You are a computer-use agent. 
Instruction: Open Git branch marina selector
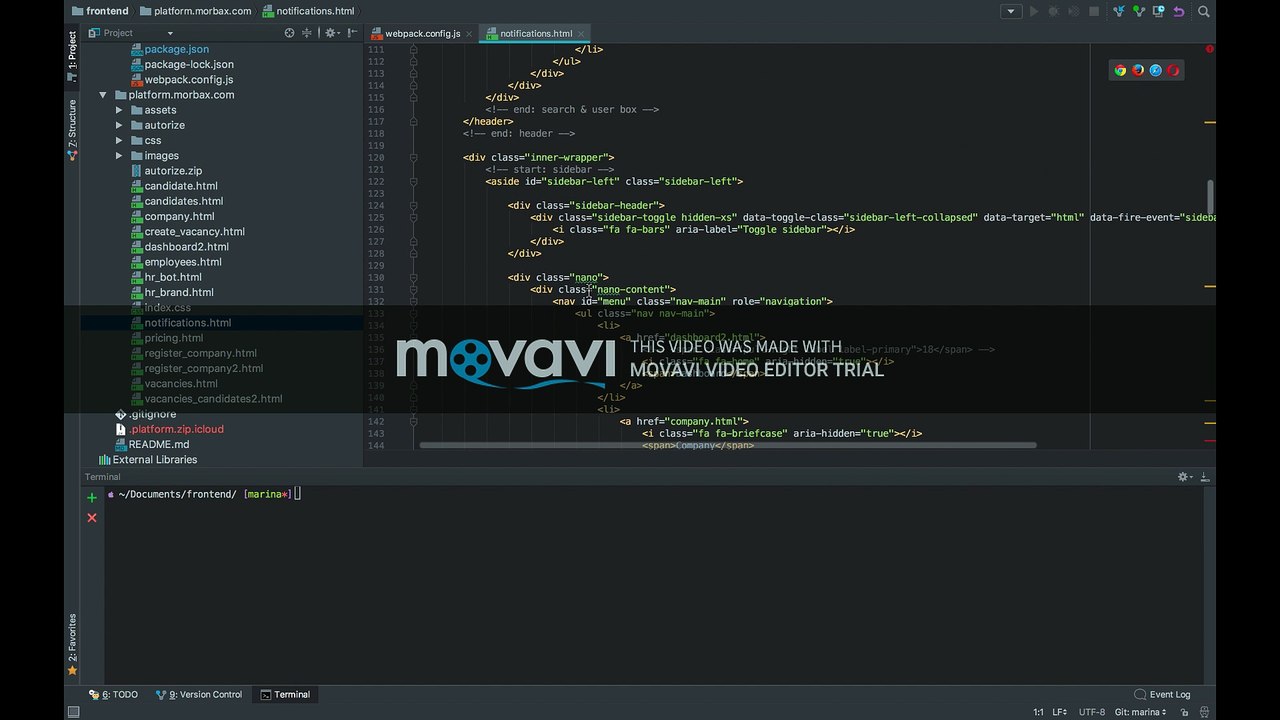pos(1140,712)
